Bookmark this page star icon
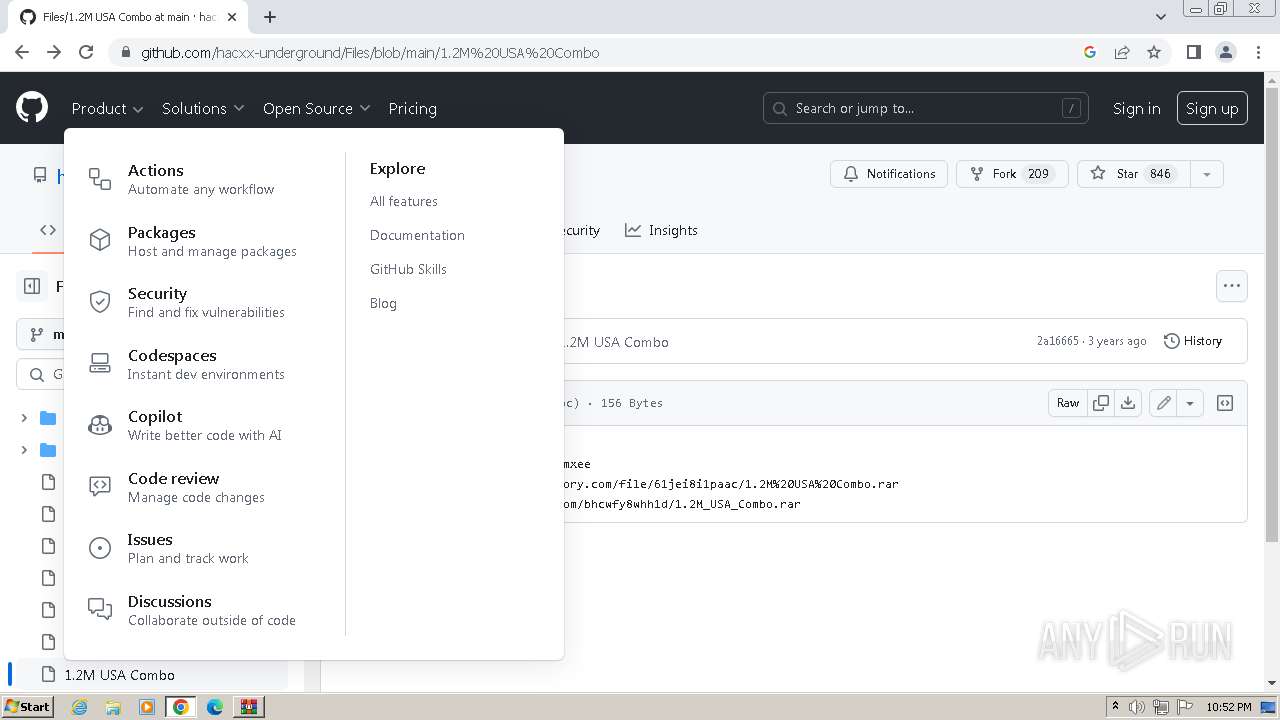 [1154, 52]
